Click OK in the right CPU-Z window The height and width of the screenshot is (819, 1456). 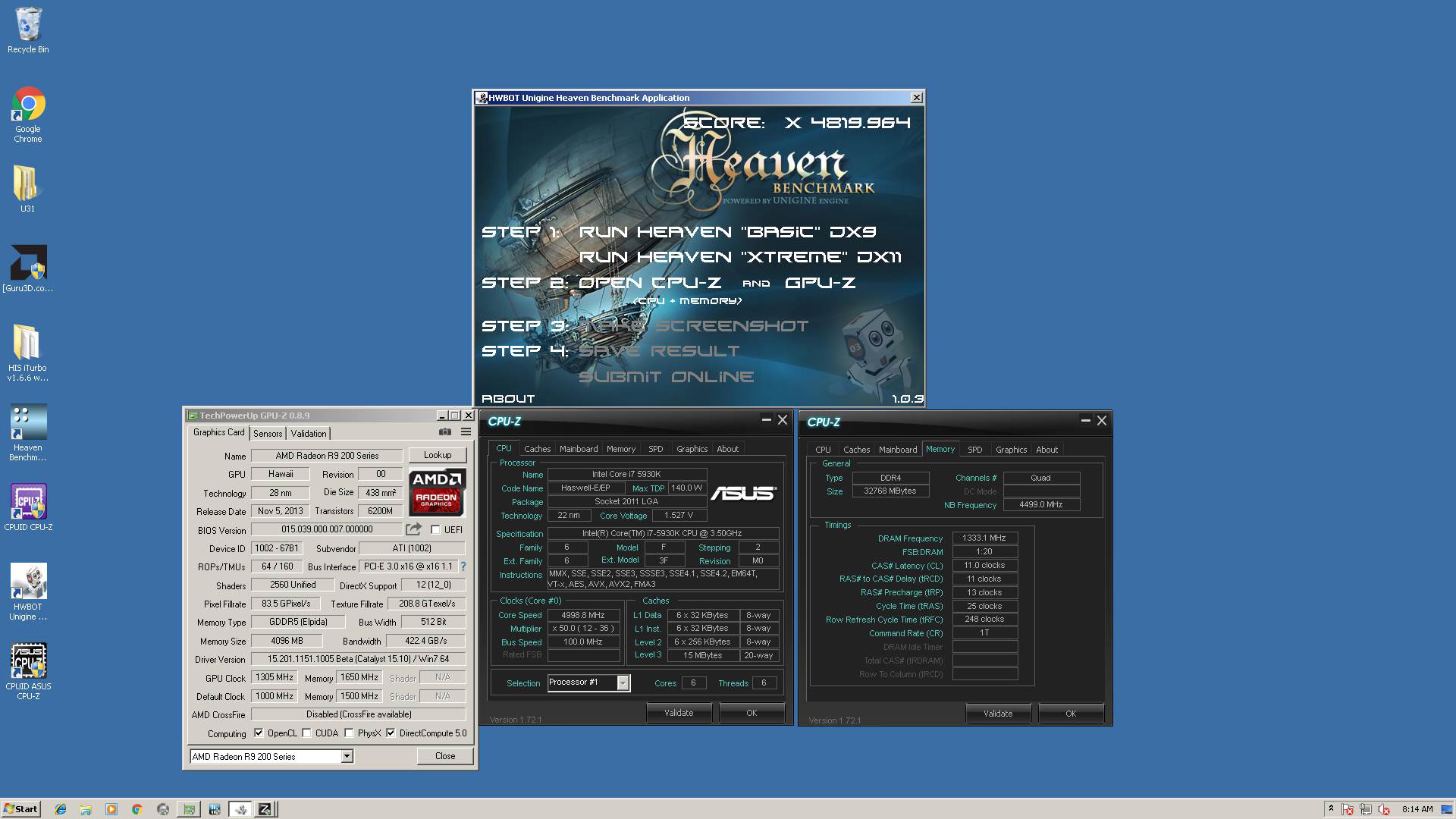pyautogui.click(x=1071, y=714)
